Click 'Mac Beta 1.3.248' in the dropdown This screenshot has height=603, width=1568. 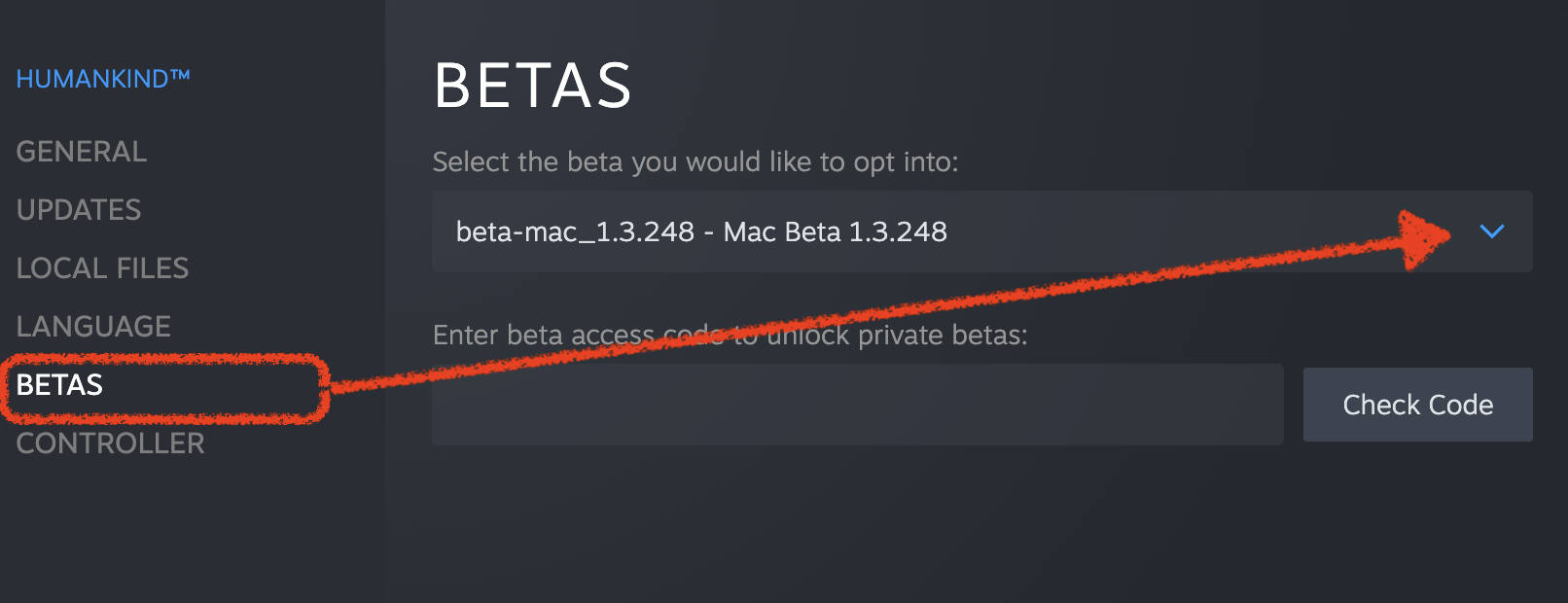coord(835,232)
